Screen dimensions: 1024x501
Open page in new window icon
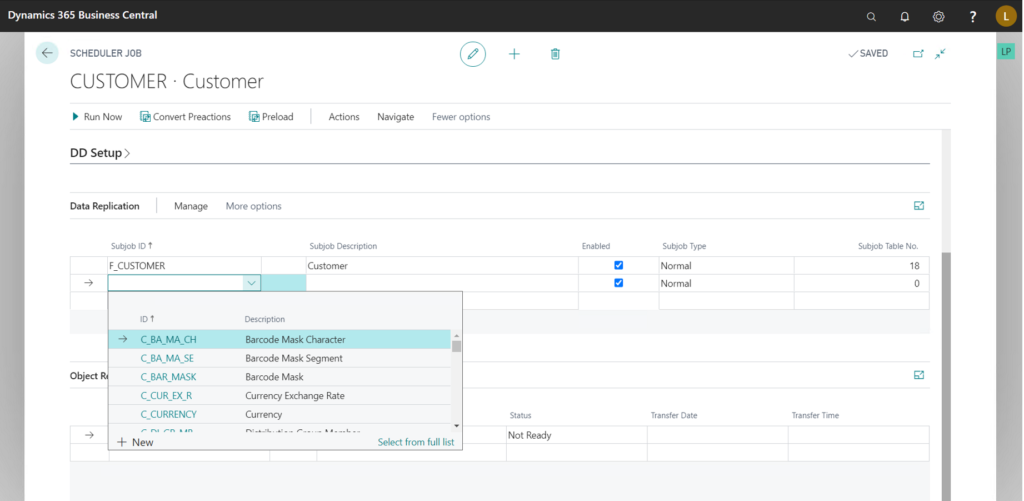[918, 54]
